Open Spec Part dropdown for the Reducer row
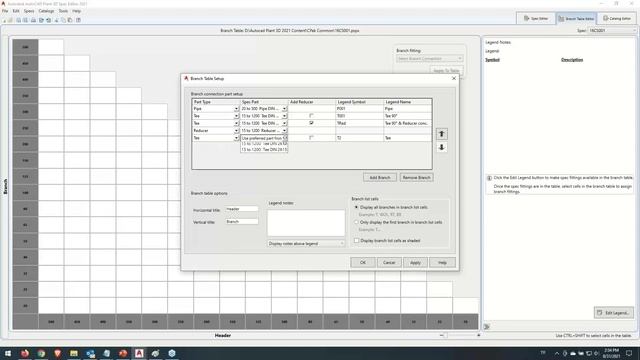This screenshot has height=360, width=640. coord(284,131)
